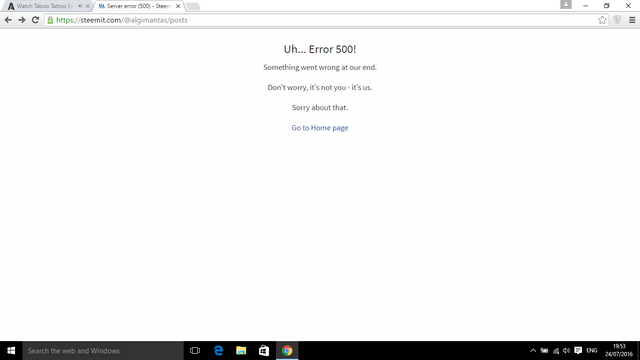Click the Search the web and Windows box
This screenshot has width=640, height=360.
coord(103,351)
